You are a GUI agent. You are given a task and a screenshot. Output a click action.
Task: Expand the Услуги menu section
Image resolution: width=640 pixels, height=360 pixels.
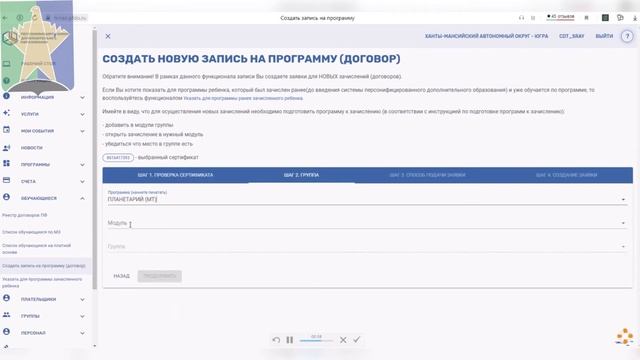82,114
